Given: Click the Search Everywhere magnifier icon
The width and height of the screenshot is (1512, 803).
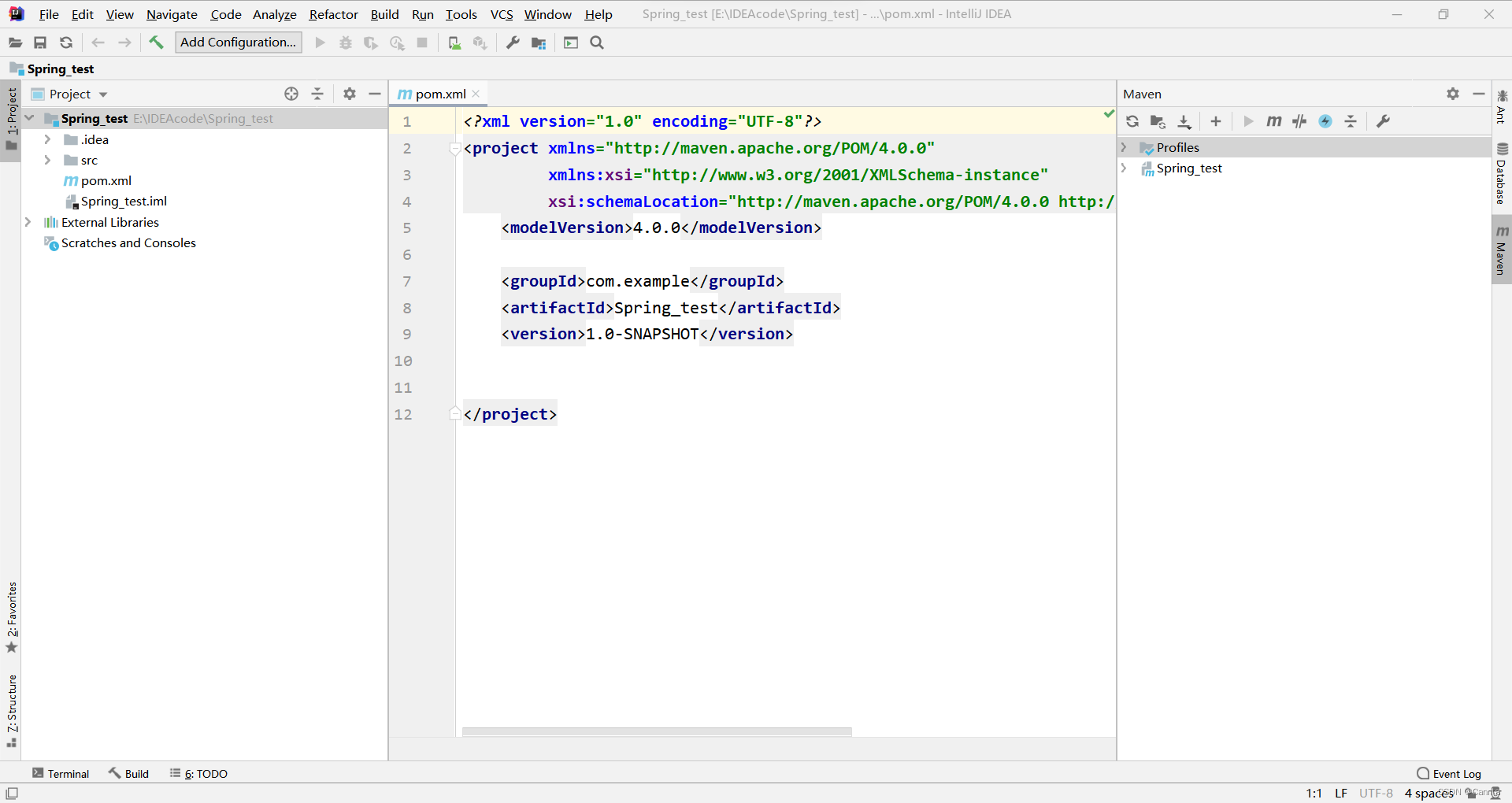Looking at the screenshot, I should (597, 43).
